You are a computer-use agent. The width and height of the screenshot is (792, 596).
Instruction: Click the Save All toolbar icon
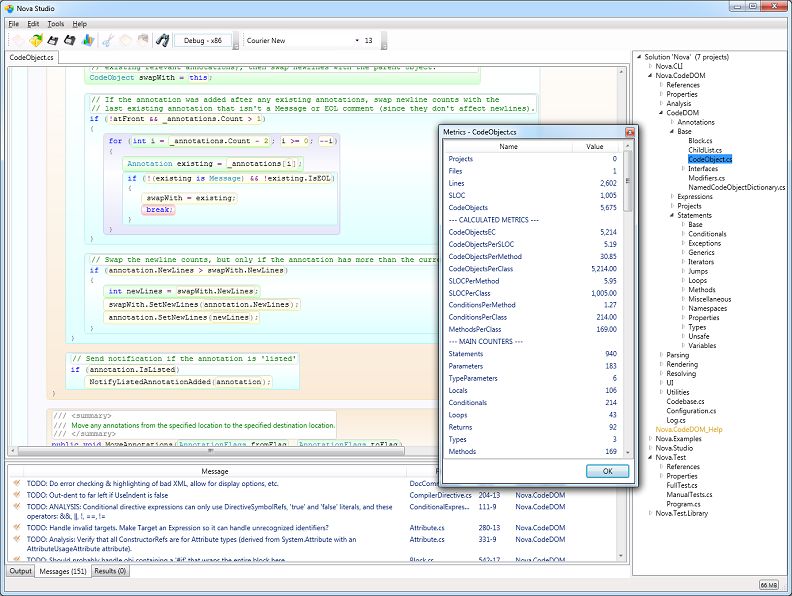point(70,41)
